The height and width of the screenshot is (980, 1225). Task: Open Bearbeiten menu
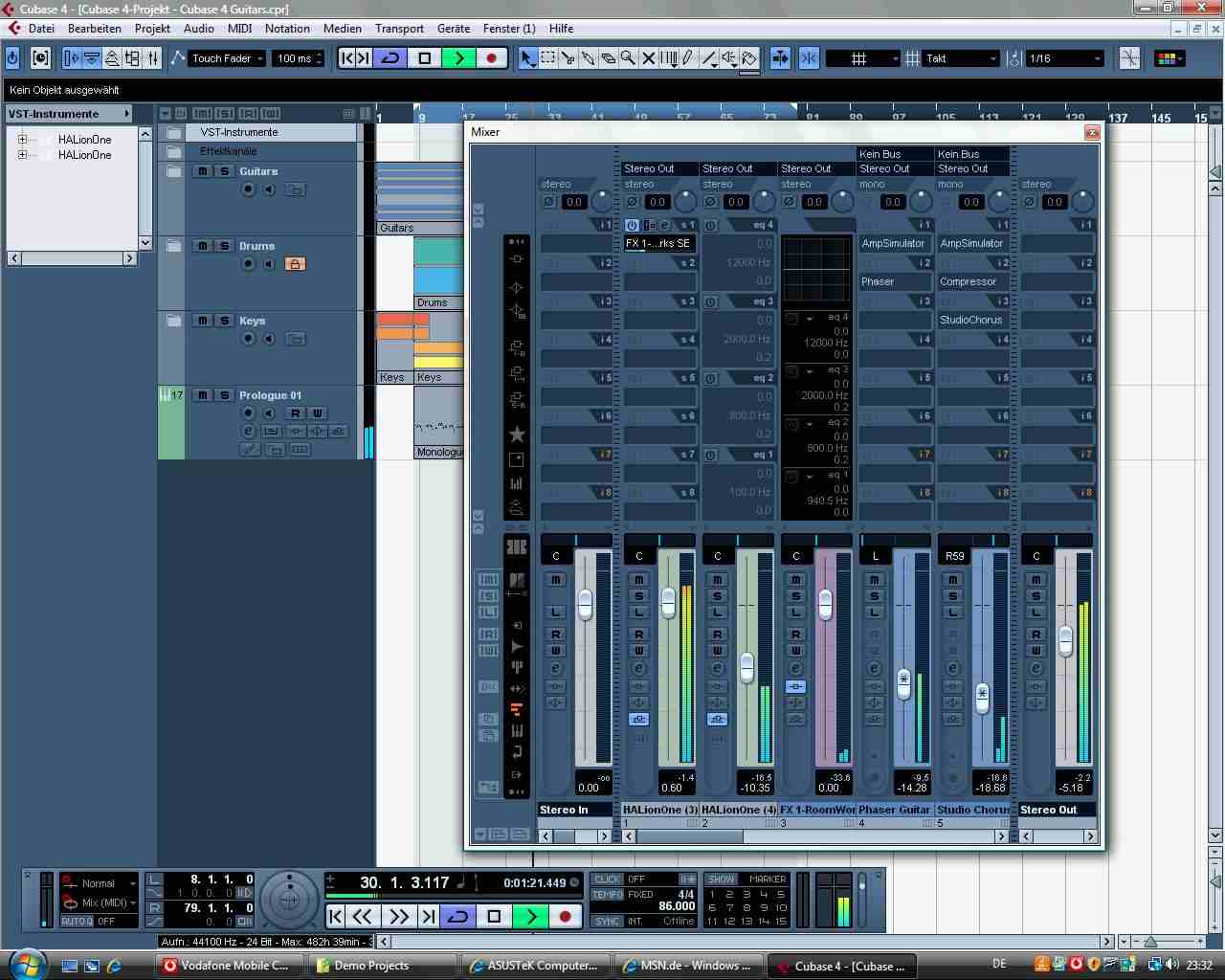95,29
